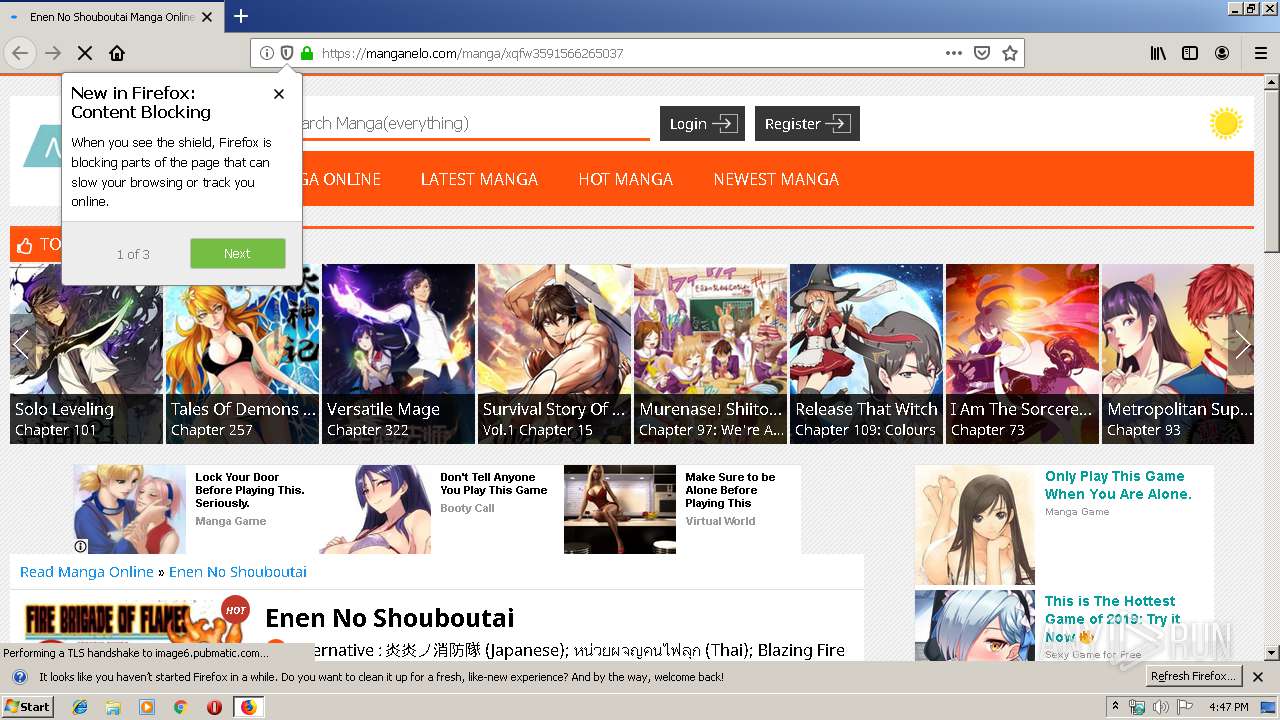Image resolution: width=1280 pixels, height=720 pixels.
Task: Click the green padlock security icon
Action: (307, 53)
